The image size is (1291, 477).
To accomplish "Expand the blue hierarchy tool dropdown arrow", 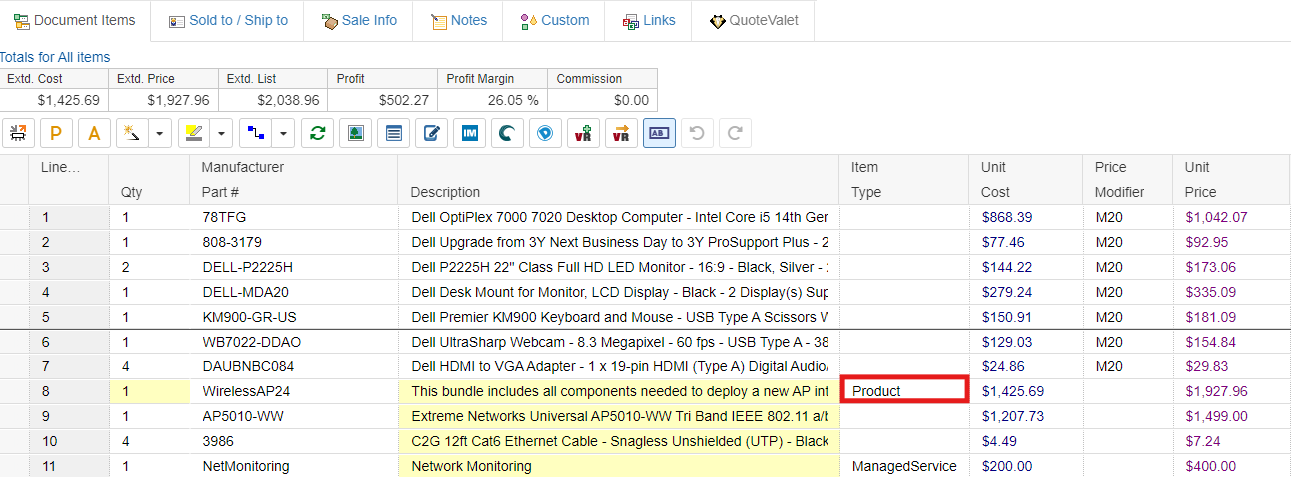I will point(284,133).
